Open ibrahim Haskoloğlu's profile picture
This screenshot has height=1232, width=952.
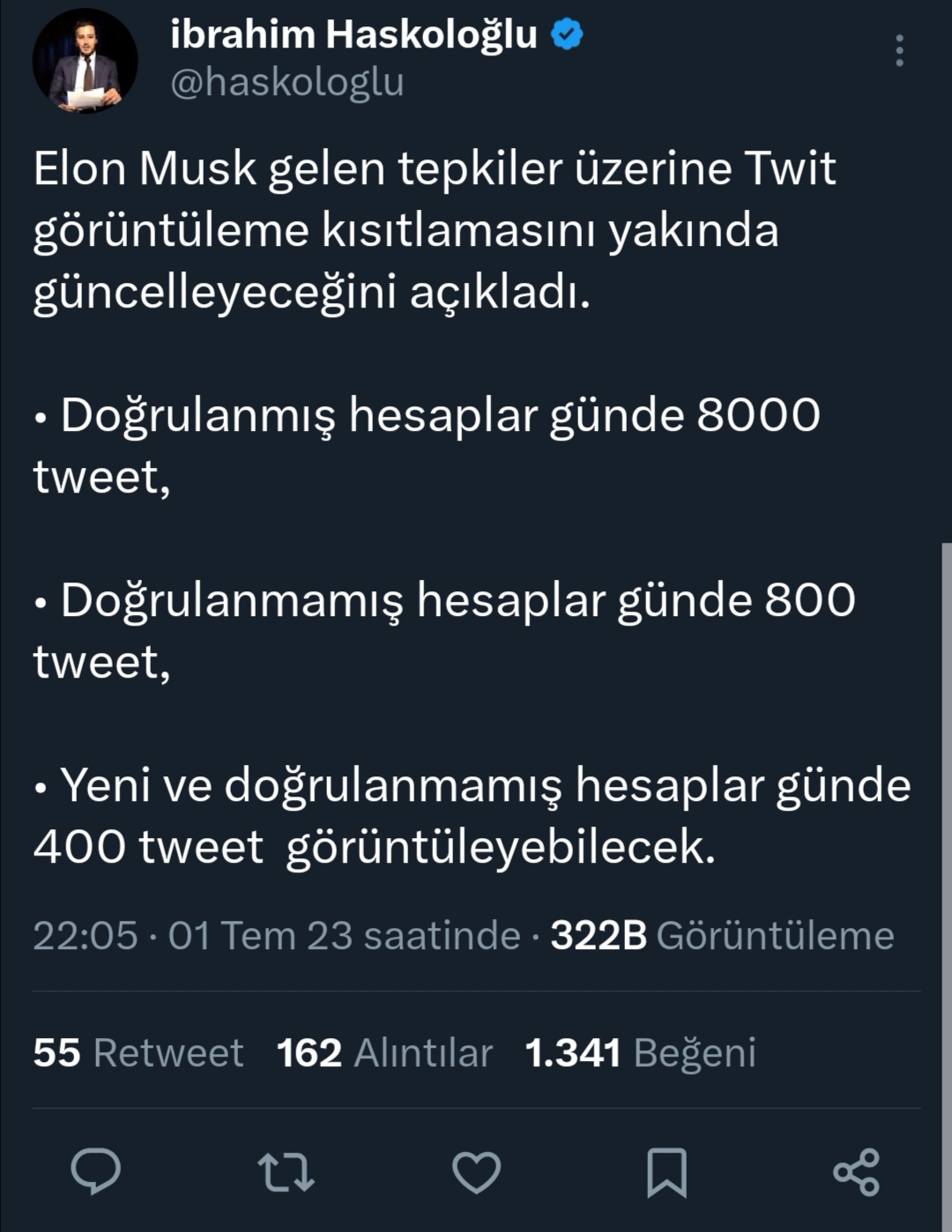85,60
